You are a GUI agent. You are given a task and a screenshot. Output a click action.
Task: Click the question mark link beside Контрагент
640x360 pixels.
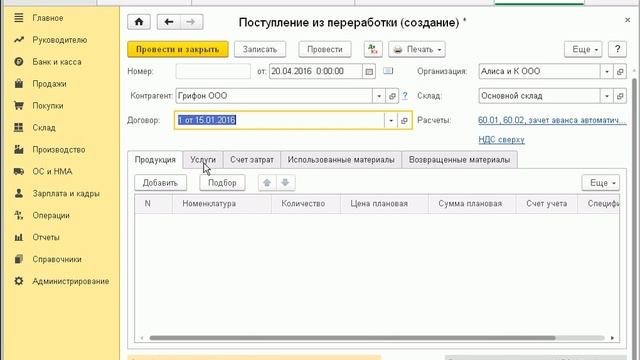click(x=404, y=96)
